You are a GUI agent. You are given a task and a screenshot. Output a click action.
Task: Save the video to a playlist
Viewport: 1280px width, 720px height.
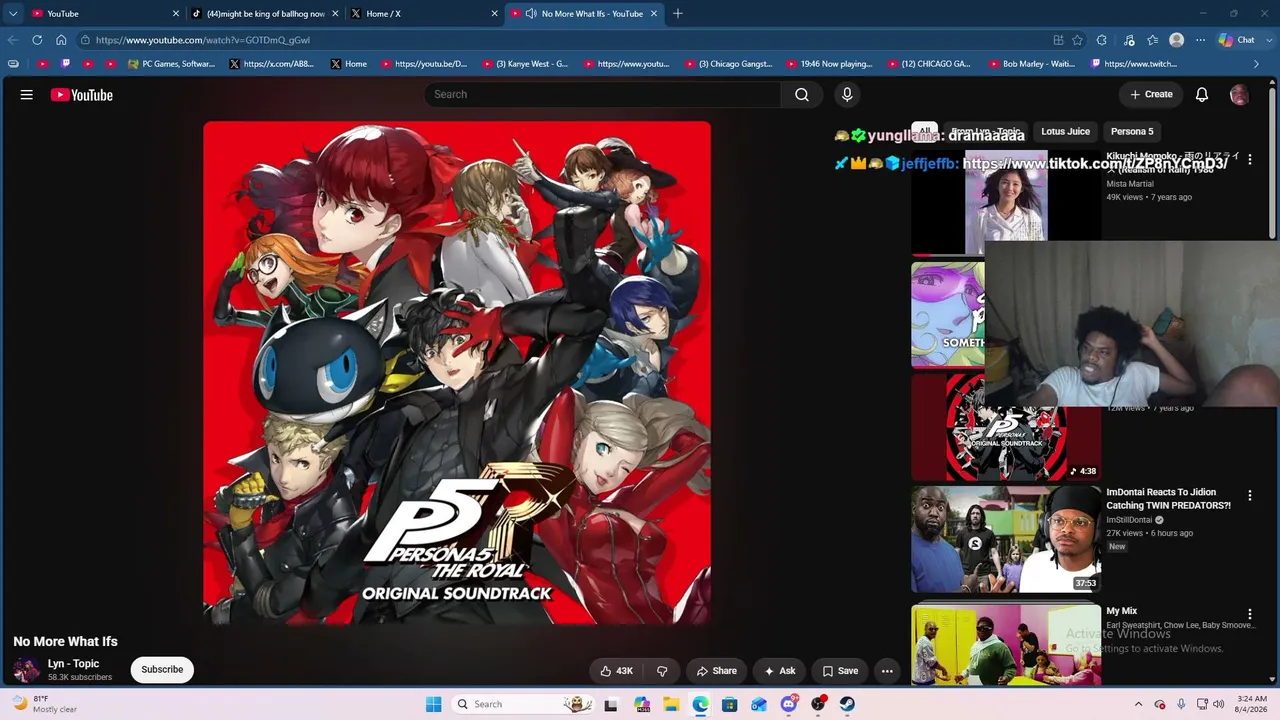[x=840, y=671]
